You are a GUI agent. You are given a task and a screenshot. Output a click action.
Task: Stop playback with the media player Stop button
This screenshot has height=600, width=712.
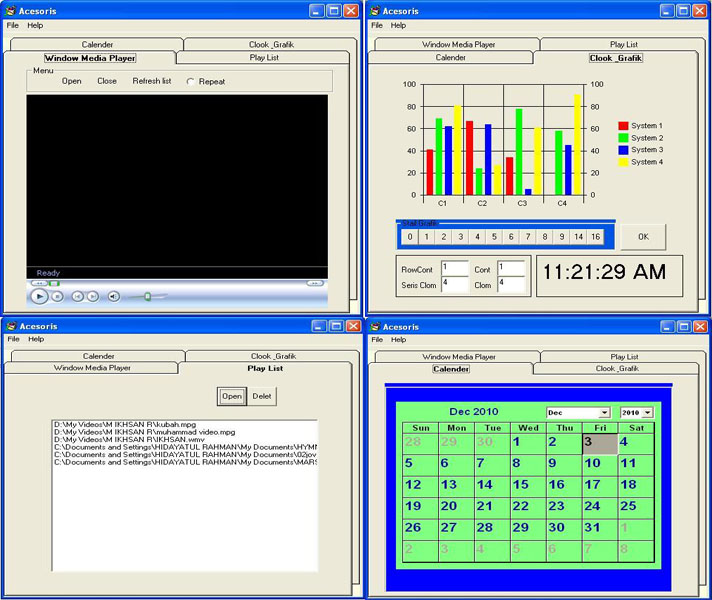tap(57, 297)
